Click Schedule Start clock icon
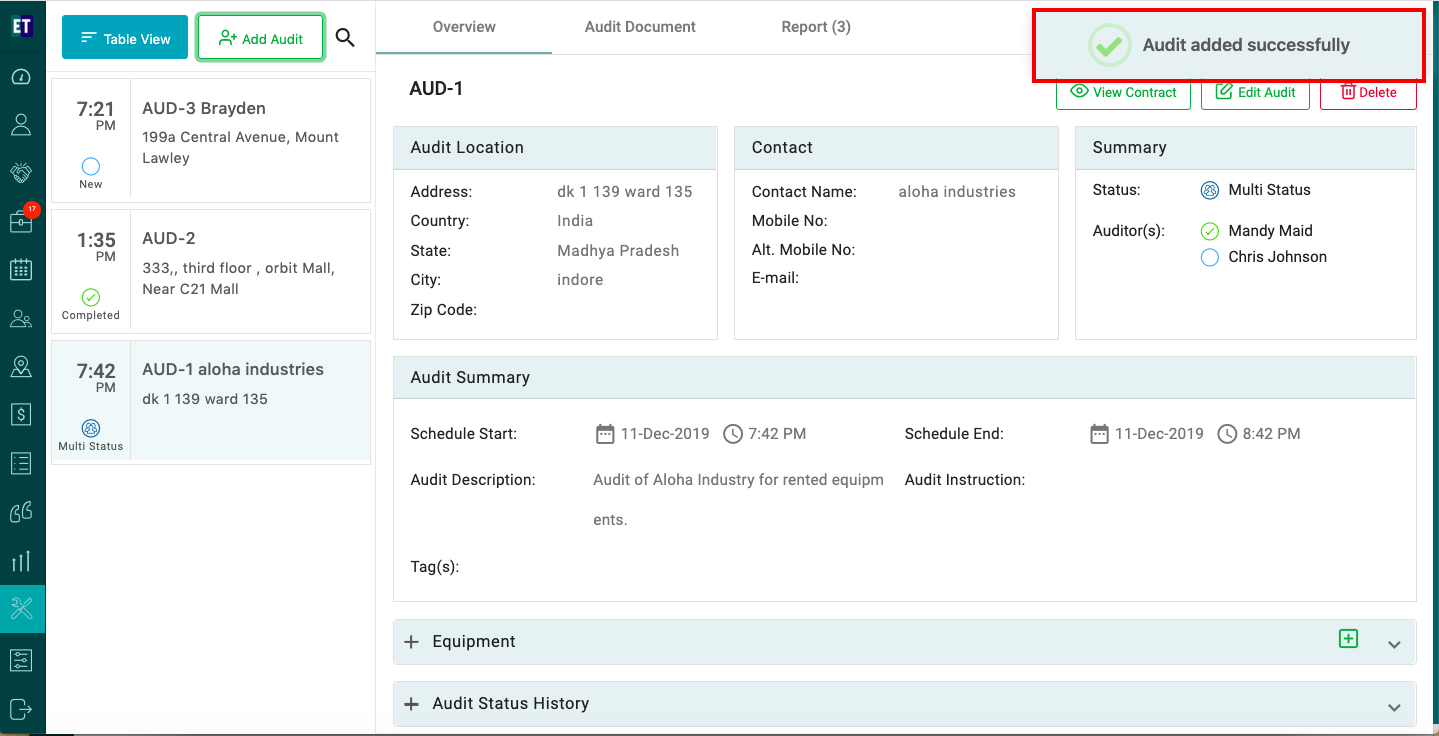 pos(733,434)
